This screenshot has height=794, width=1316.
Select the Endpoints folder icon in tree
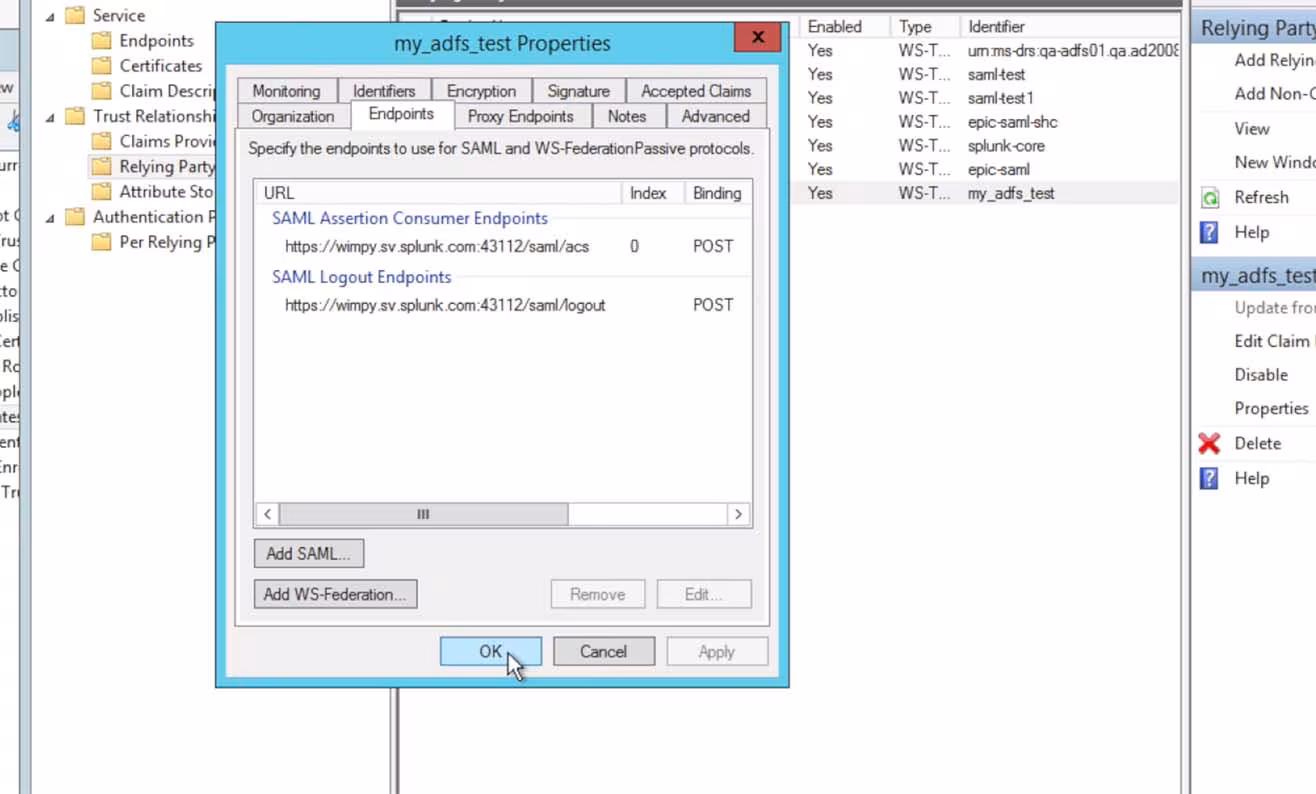click(x=101, y=41)
